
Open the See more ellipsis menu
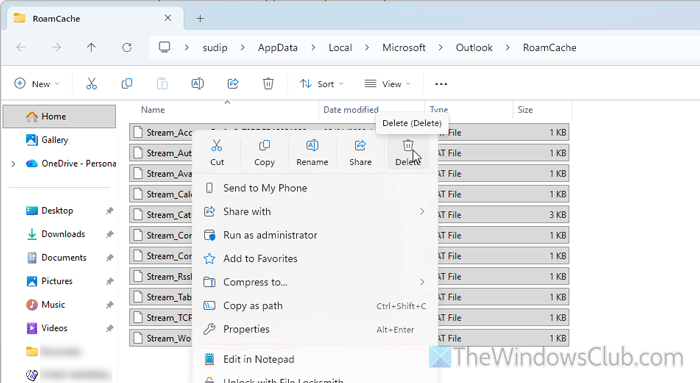click(x=441, y=84)
